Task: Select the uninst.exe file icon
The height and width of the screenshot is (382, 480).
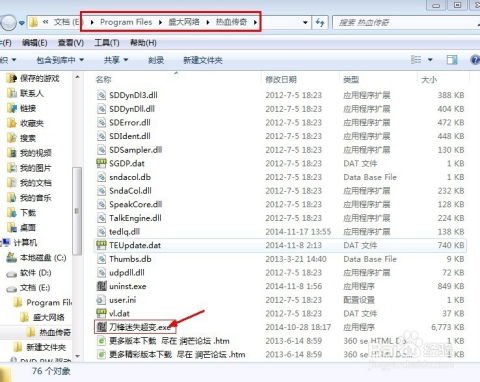Action: 101,286
